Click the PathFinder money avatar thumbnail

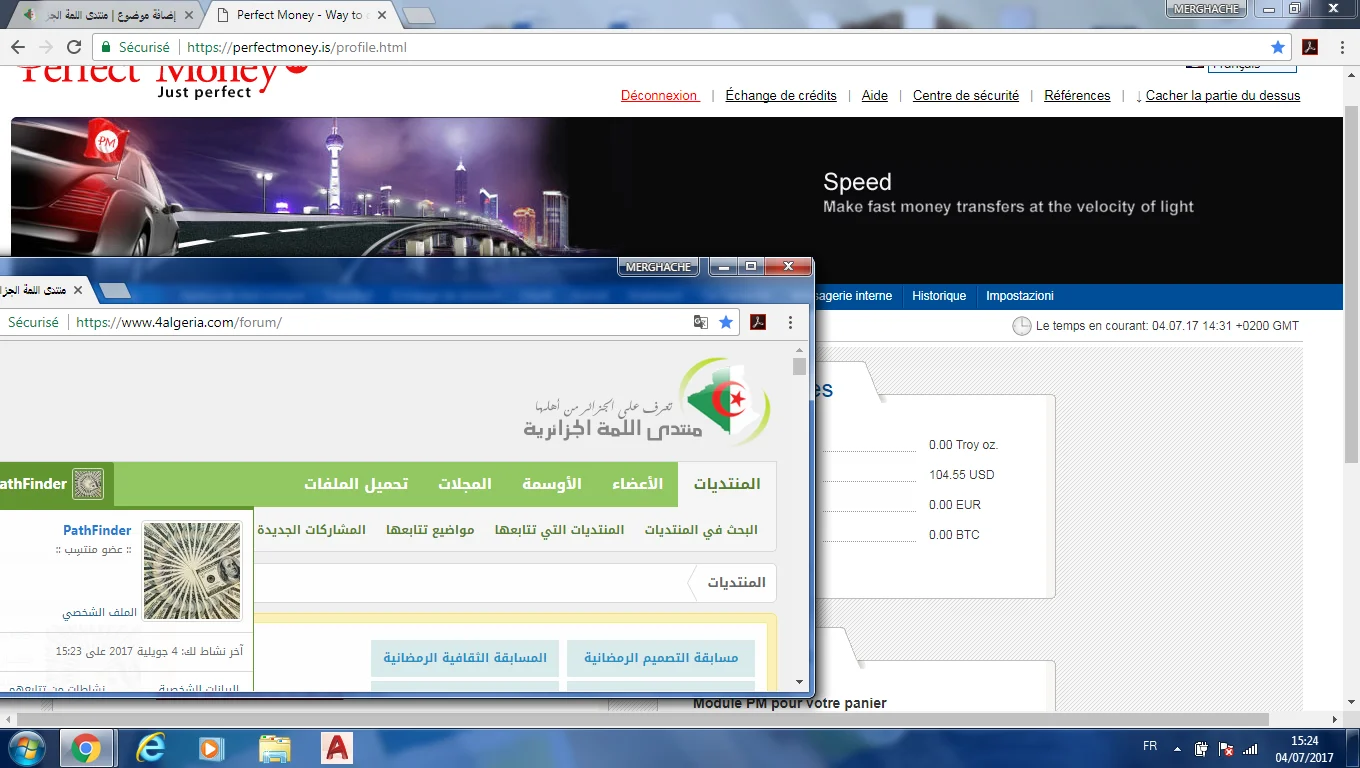tap(192, 570)
